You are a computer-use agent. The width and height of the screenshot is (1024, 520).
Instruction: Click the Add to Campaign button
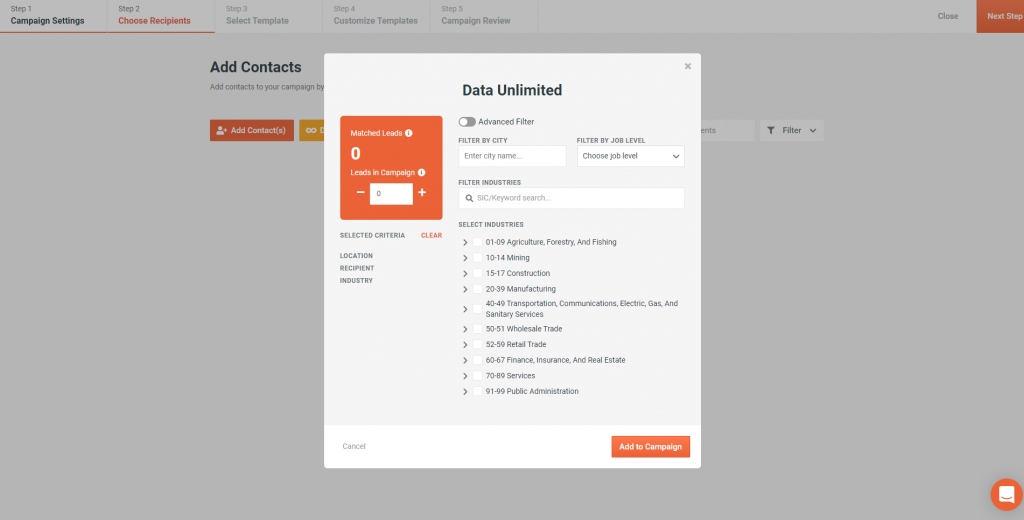(x=650, y=447)
